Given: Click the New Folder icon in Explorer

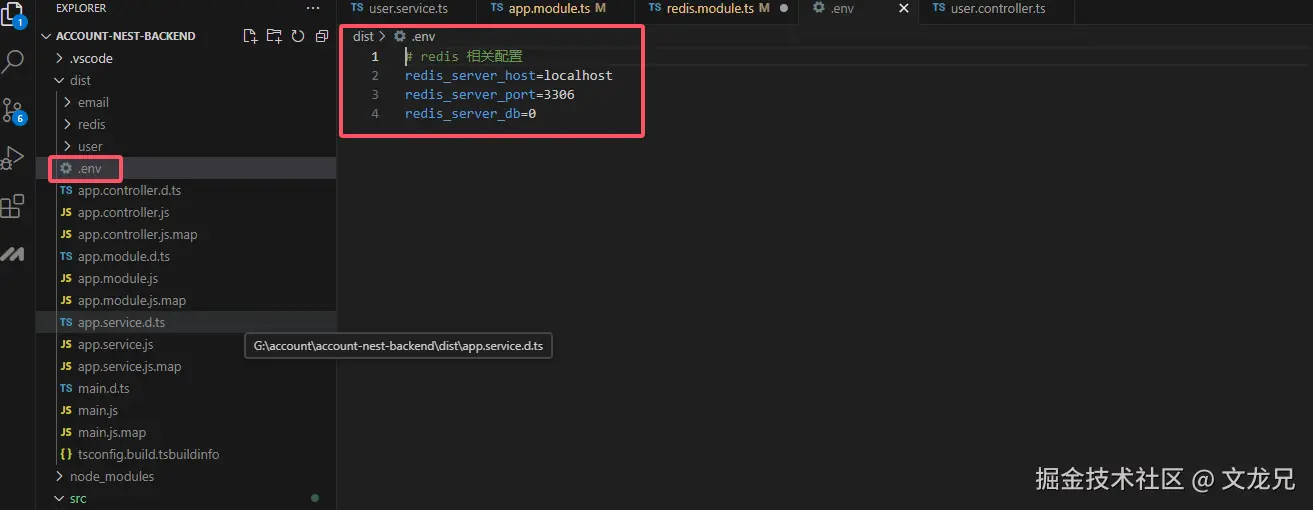Looking at the screenshot, I should coord(274,36).
